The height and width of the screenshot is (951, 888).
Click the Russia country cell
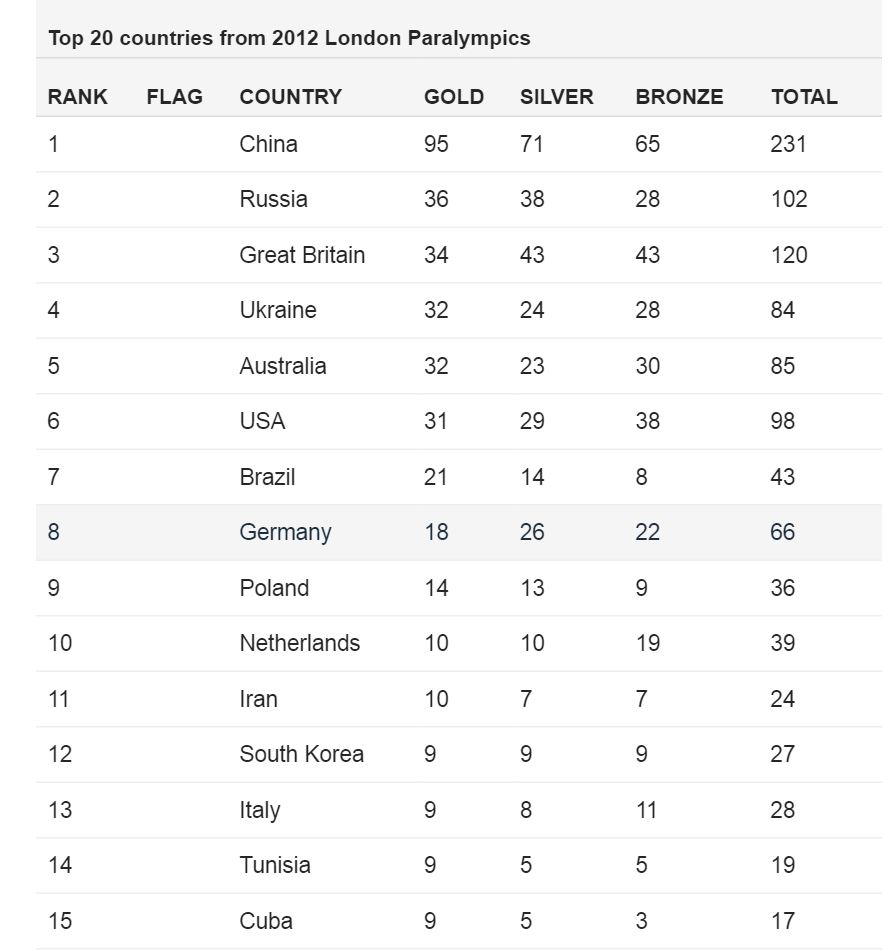pyautogui.click(x=273, y=199)
